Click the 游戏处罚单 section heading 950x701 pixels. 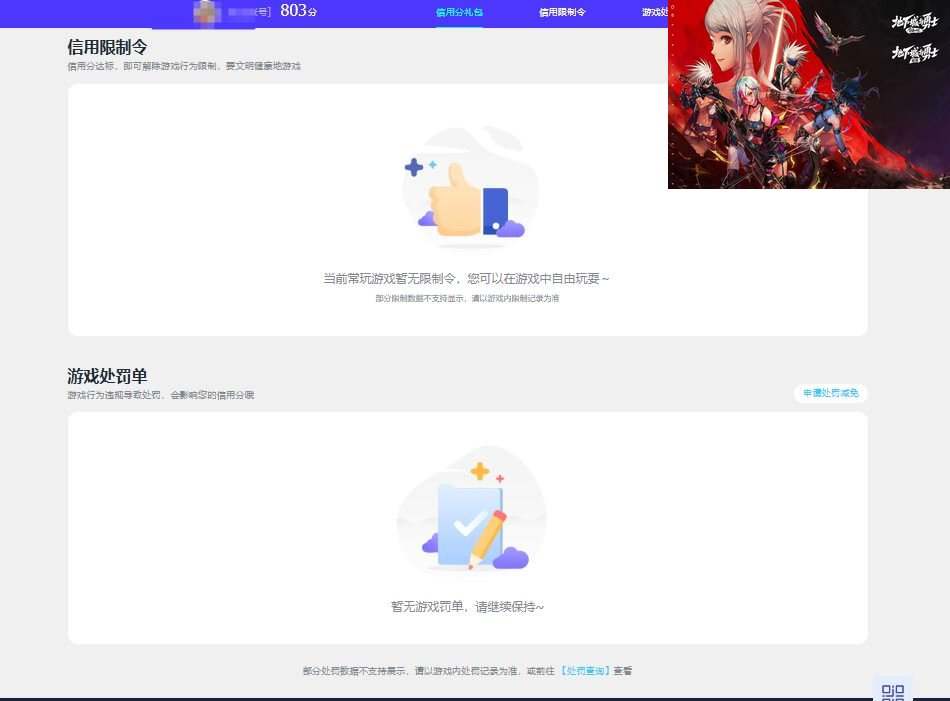click(x=107, y=376)
